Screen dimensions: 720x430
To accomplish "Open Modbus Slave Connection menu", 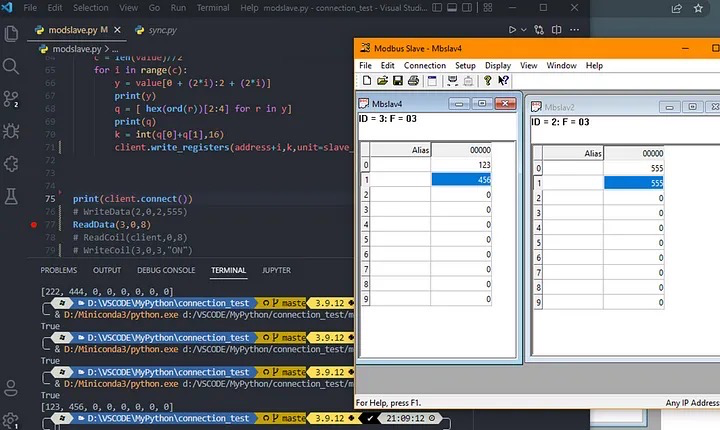I will tap(425, 66).
